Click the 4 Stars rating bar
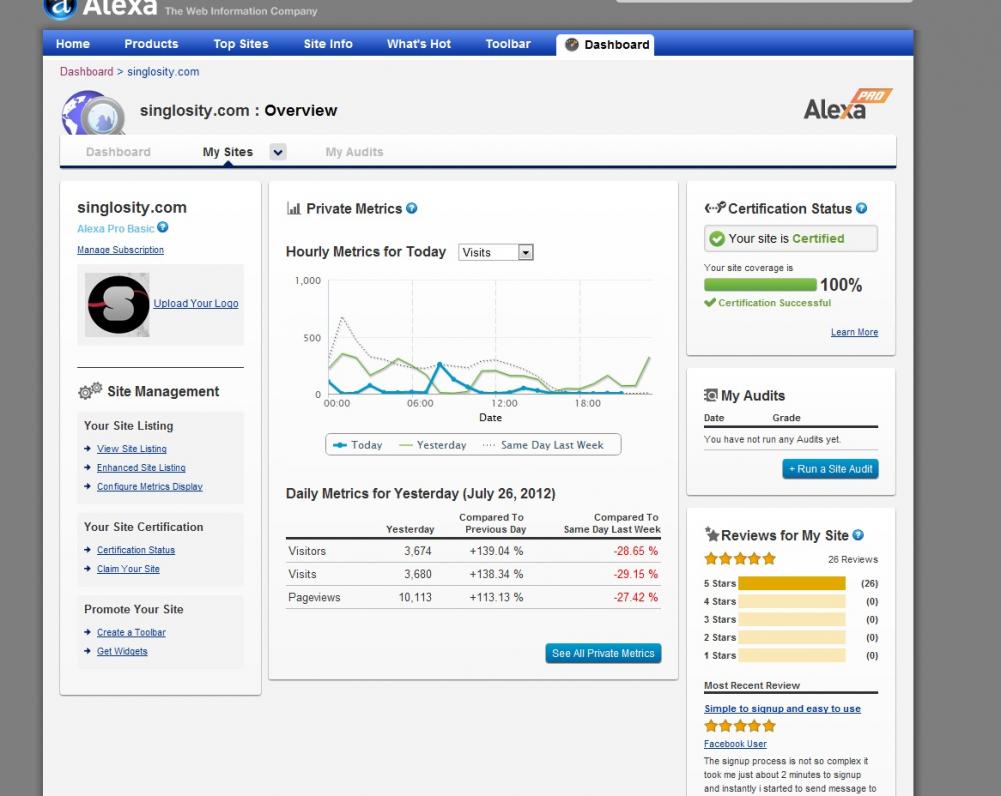Viewport: 1001px width, 796px height. point(792,601)
